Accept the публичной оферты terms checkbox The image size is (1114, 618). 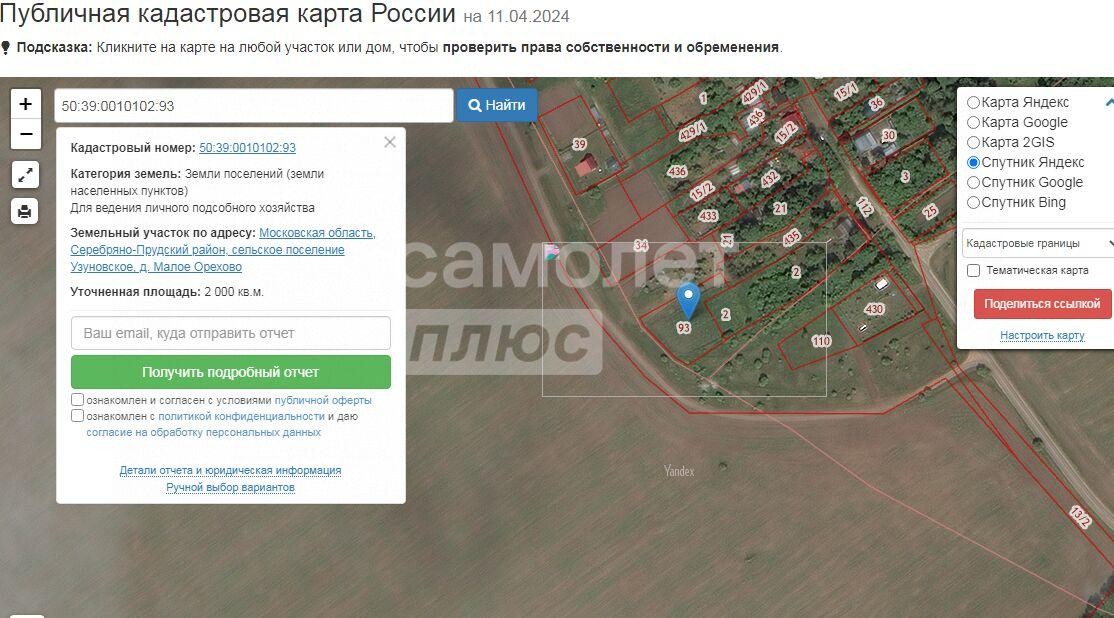(77, 400)
